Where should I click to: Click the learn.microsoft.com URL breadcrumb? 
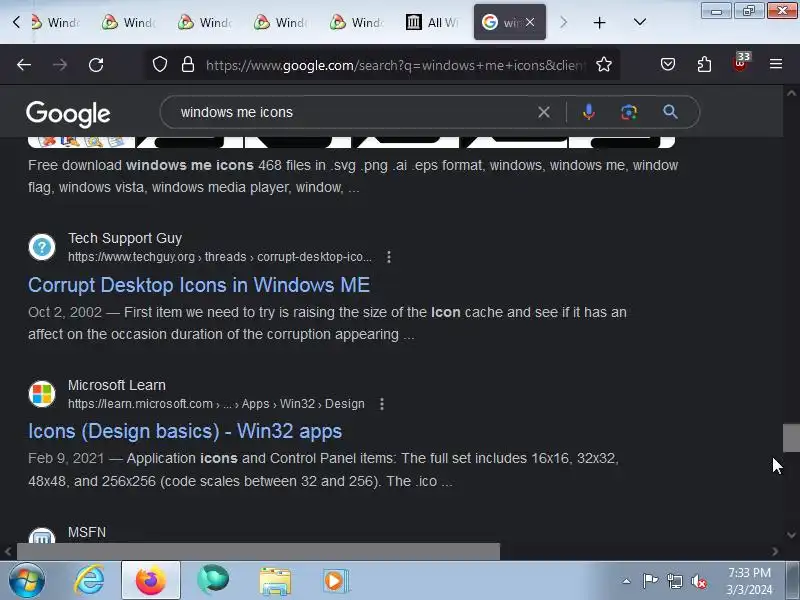click(216, 404)
